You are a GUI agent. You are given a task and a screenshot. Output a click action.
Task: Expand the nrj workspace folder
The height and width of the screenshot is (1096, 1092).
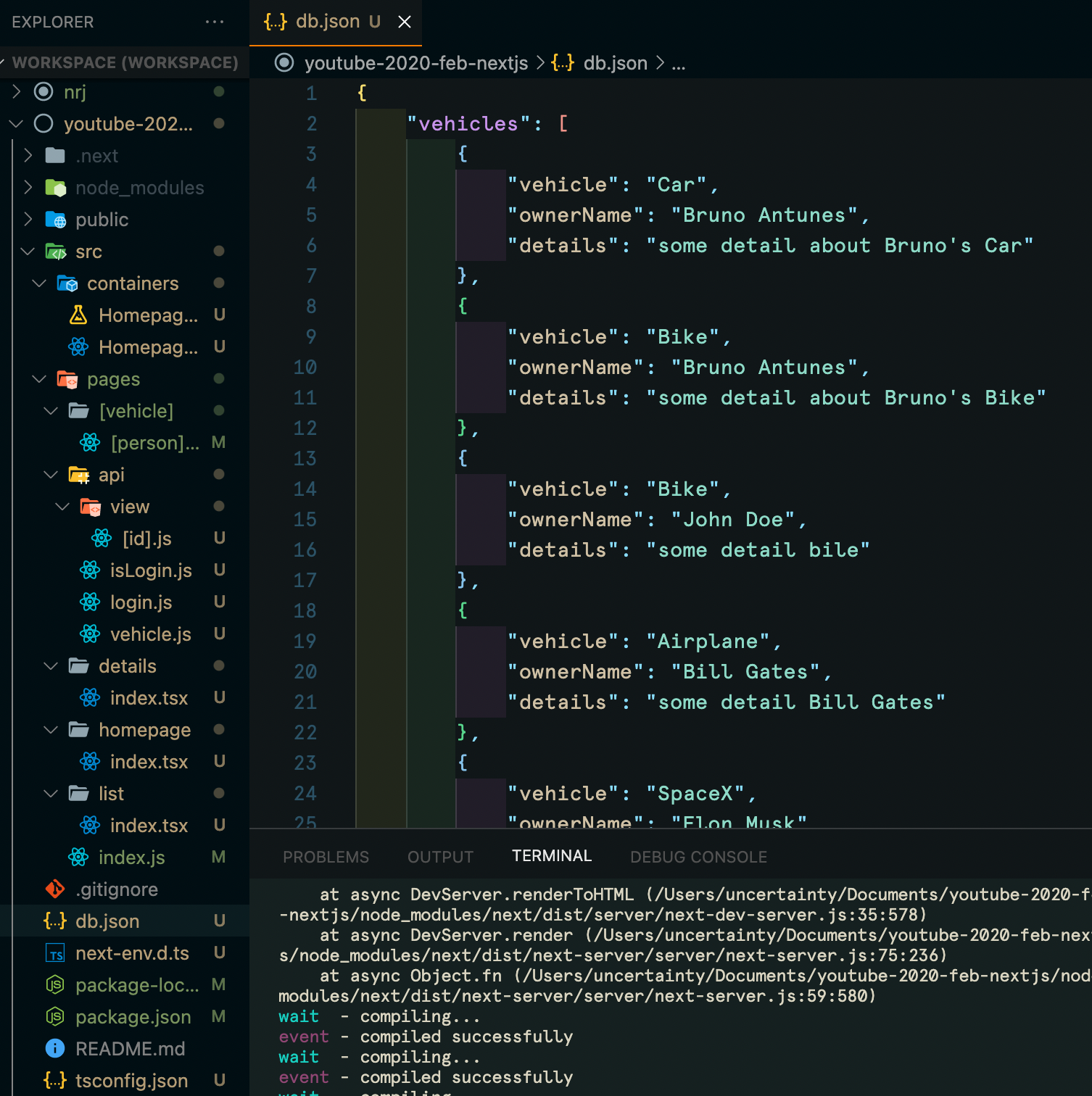(x=17, y=91)
